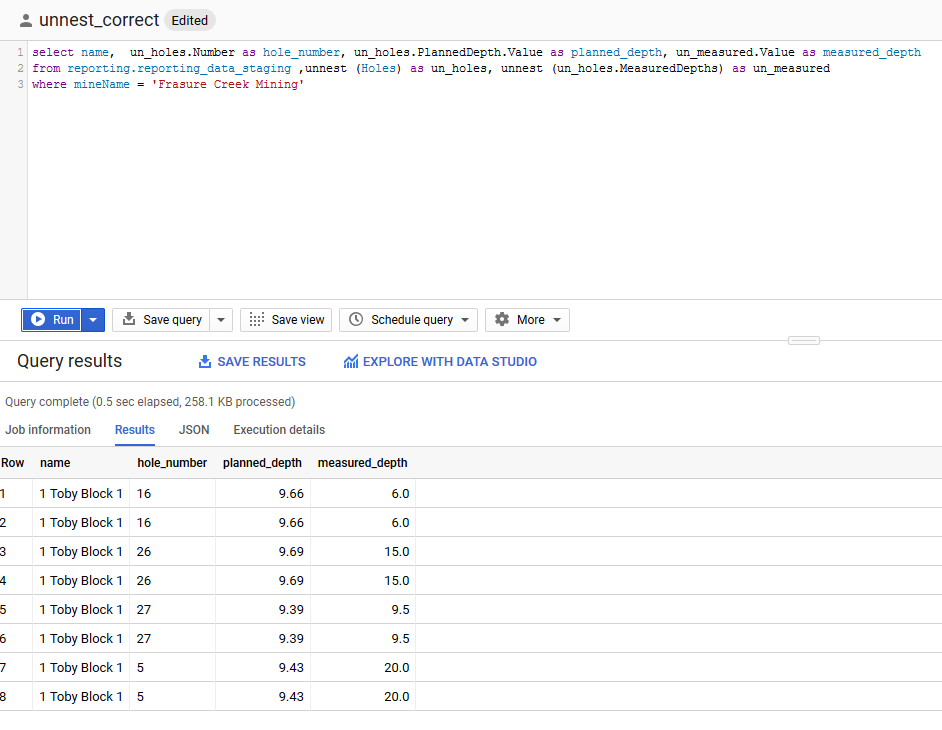The image size is (942, 730).
Task: Click the gear icon on More
Action: [502, 320]
